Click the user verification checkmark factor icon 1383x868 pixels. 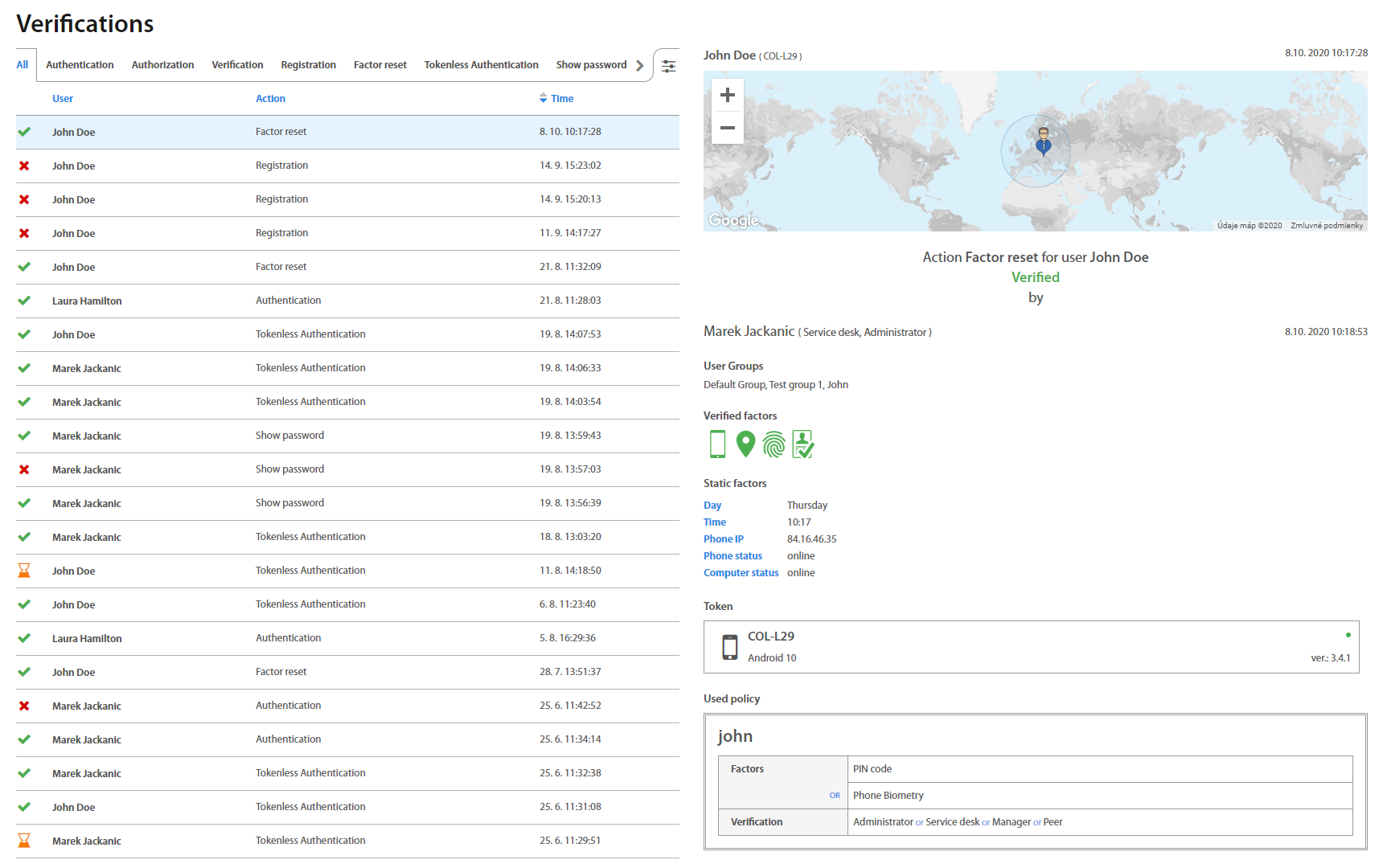coord(802,444)
